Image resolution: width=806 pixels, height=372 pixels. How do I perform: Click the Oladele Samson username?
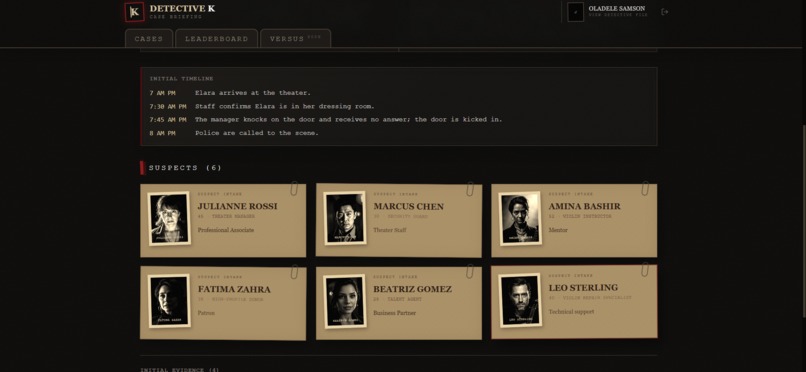[x=616, y=9]
